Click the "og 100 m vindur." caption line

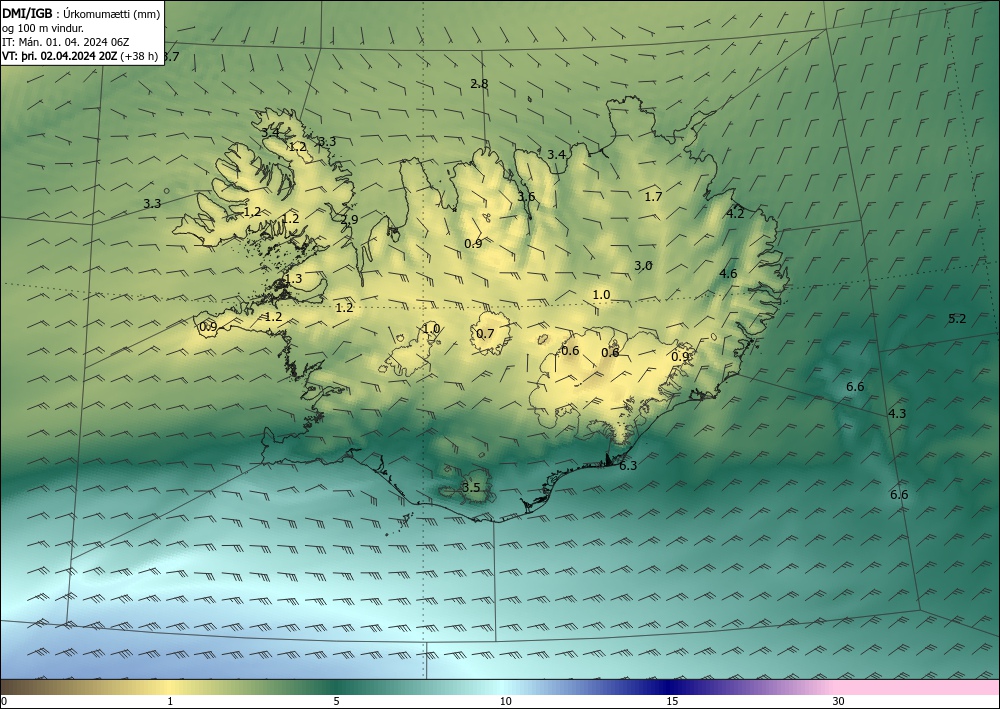click(x=43, y=27)
